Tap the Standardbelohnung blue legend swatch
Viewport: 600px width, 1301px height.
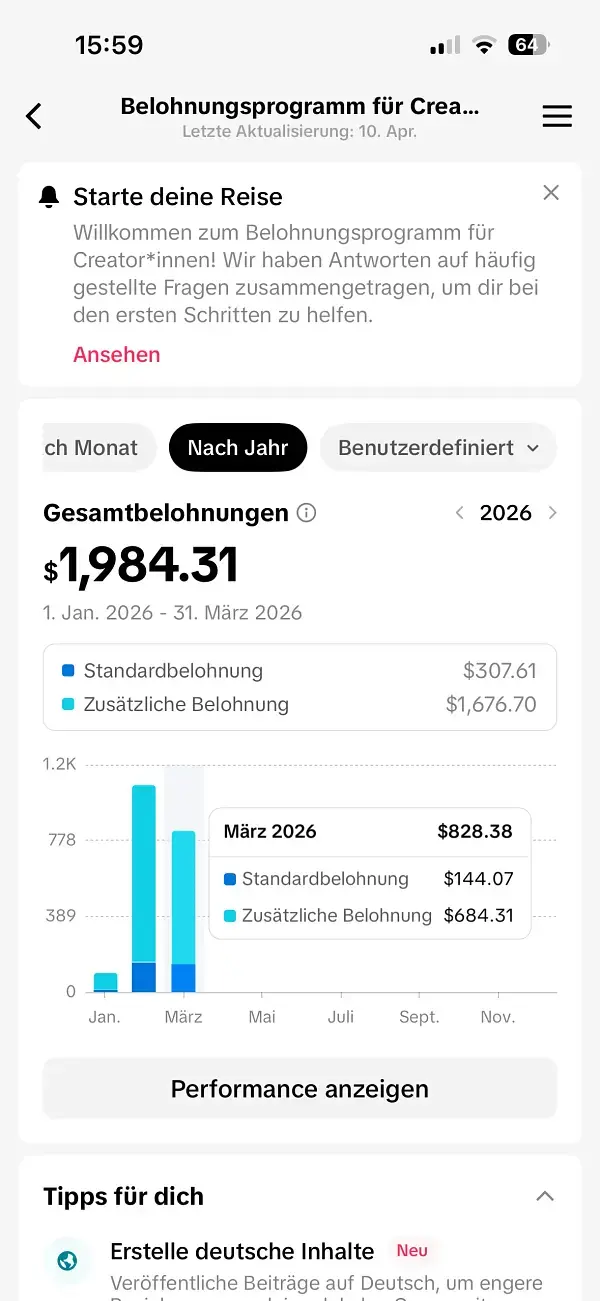tap(68, 671)
